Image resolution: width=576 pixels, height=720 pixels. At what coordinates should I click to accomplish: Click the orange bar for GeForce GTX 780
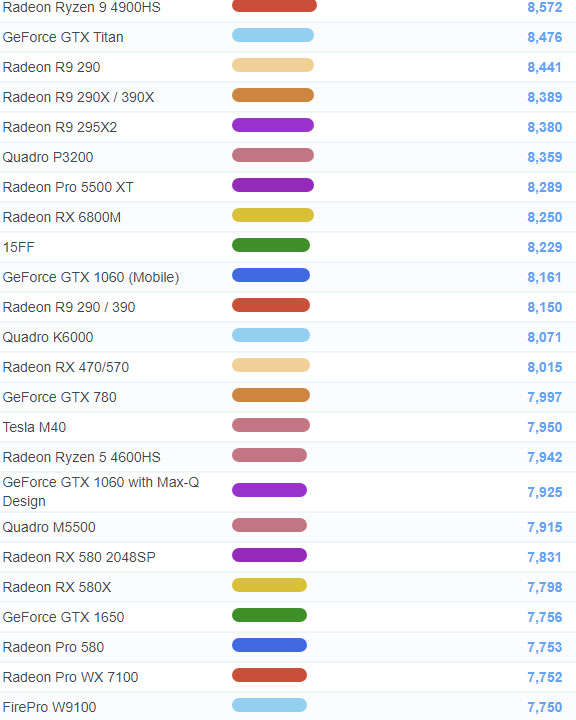point(271,395)
